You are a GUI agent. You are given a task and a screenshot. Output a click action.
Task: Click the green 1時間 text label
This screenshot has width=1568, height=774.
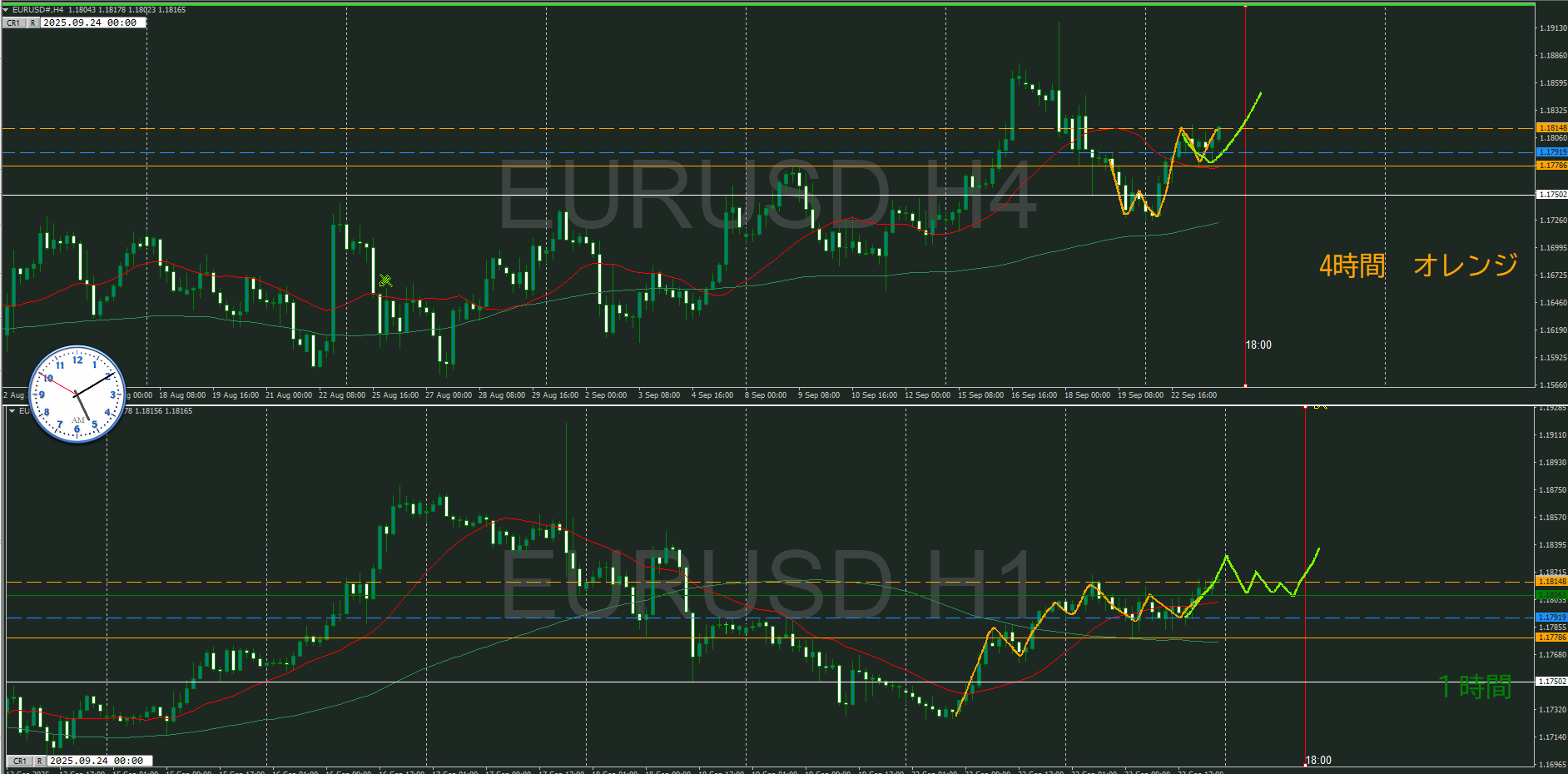pyautogui.click(x=1476, y=687)
